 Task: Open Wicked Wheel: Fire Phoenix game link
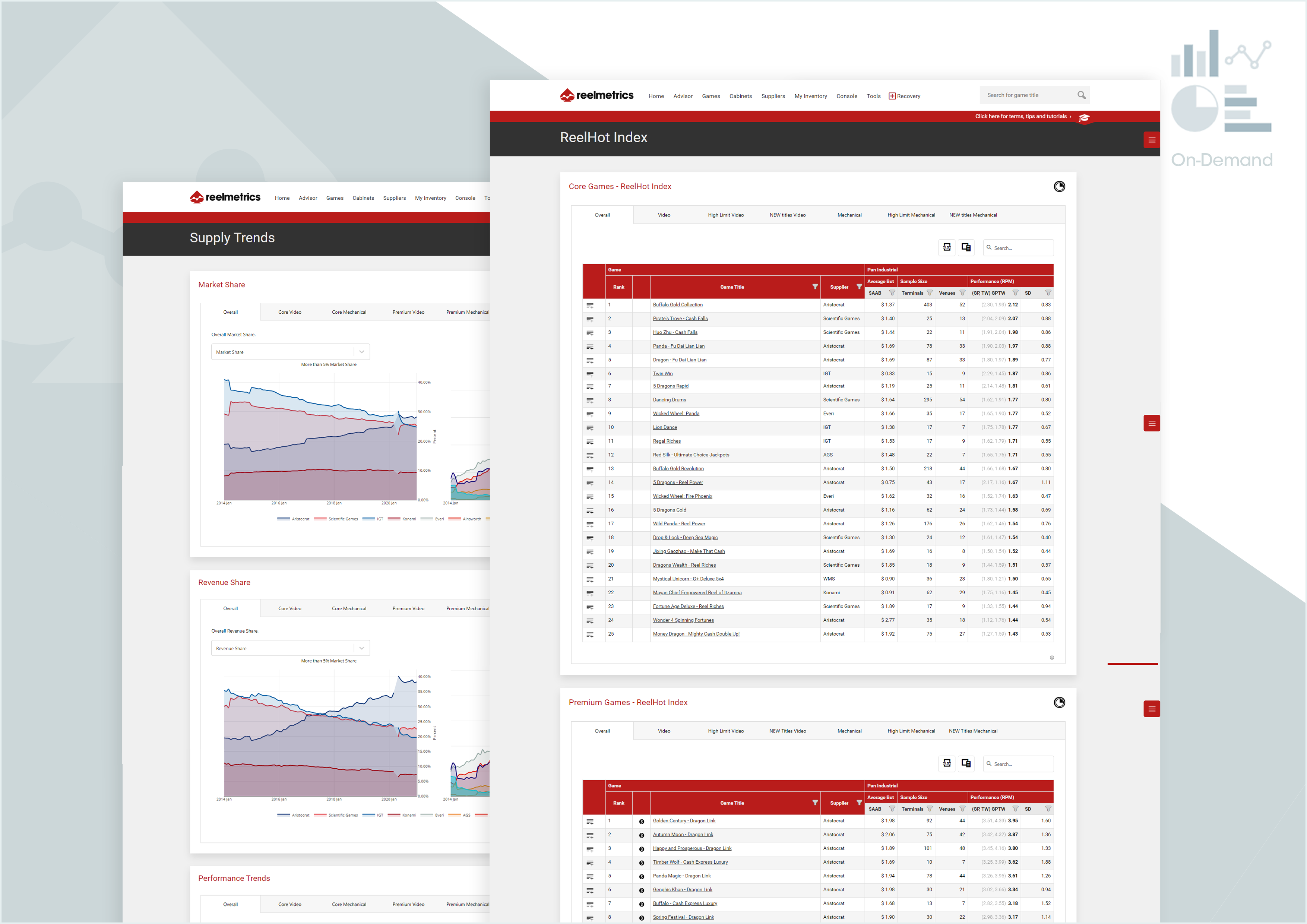tap(682, 496)
